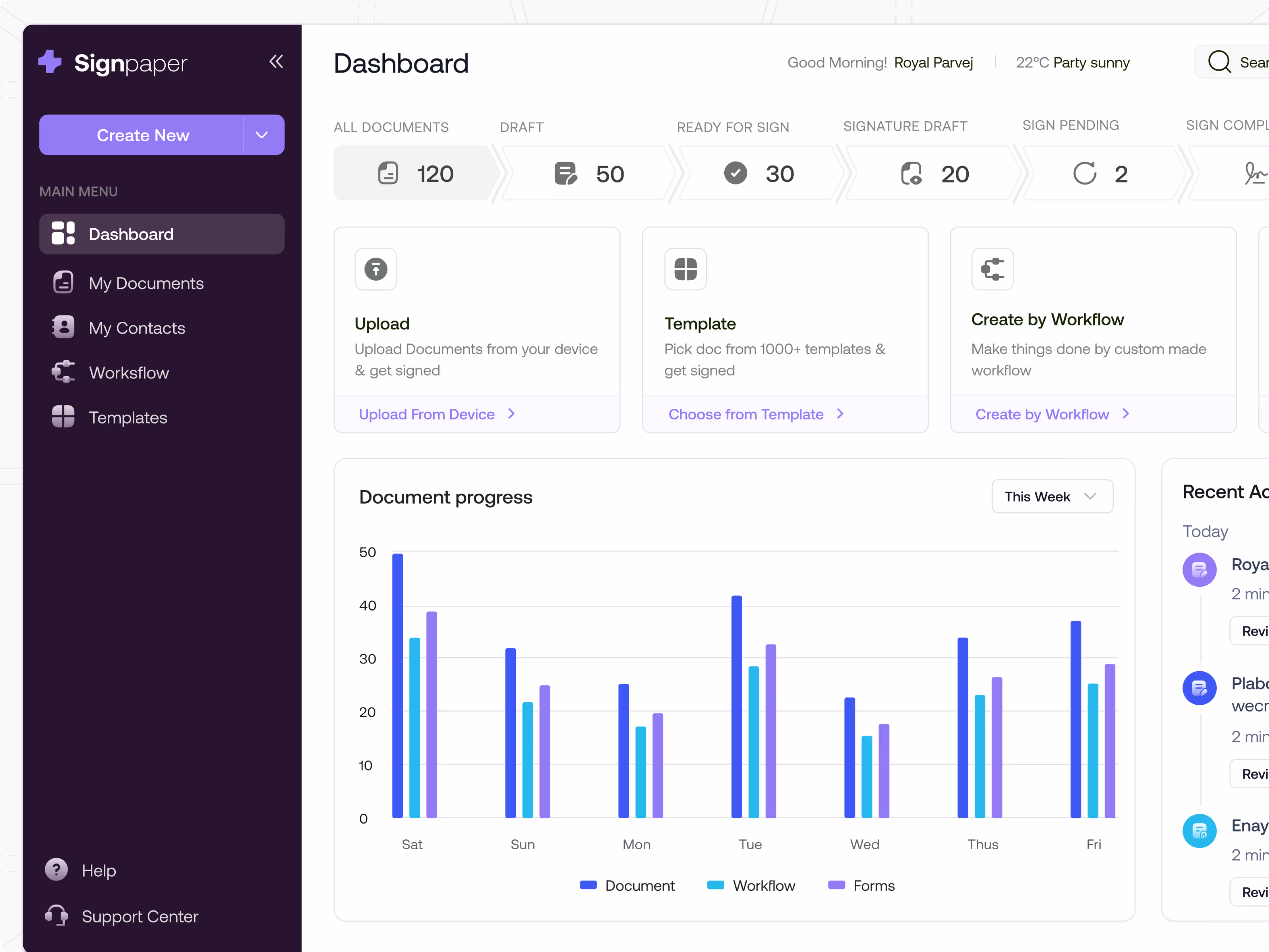Open My Documents in main menu
The image size is (1269, 952).
point(146,283)
